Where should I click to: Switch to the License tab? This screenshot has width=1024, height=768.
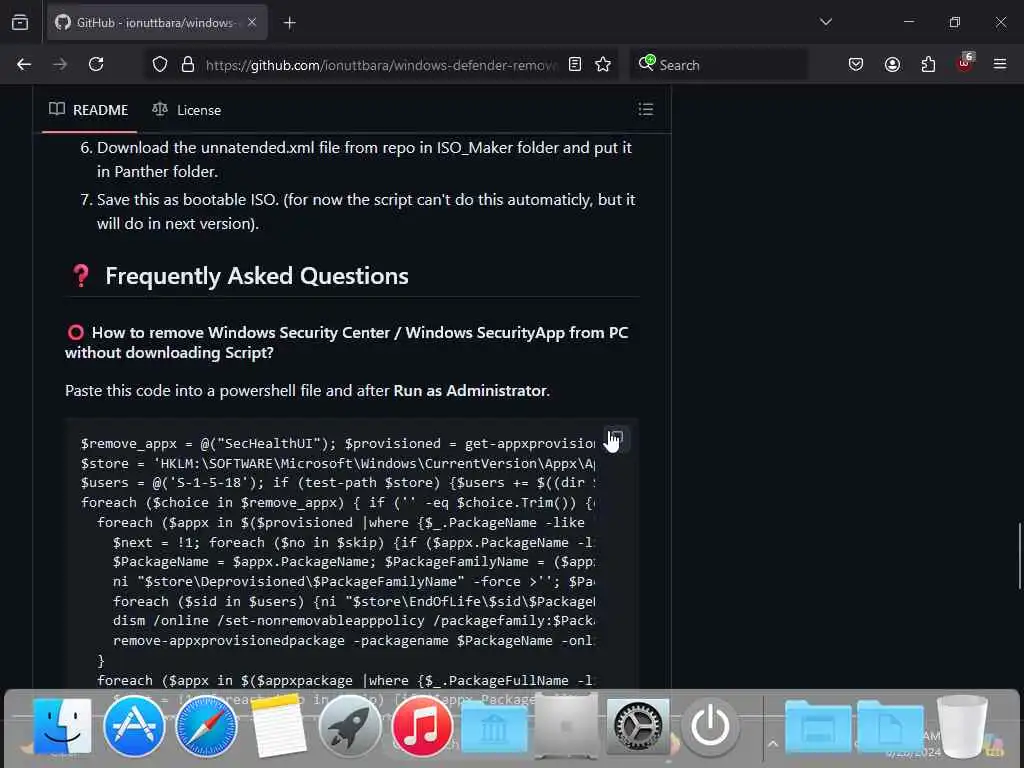[187, 110]
